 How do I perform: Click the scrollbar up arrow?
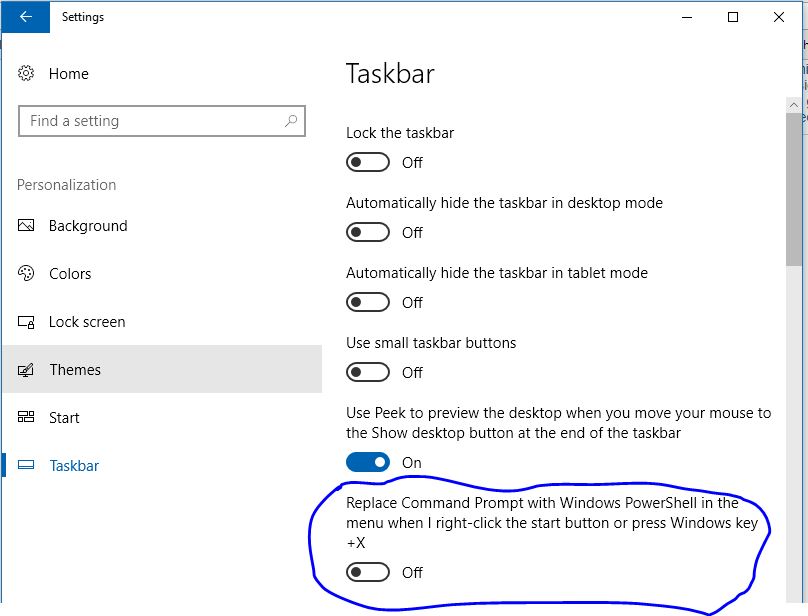[x=794, y=105]
